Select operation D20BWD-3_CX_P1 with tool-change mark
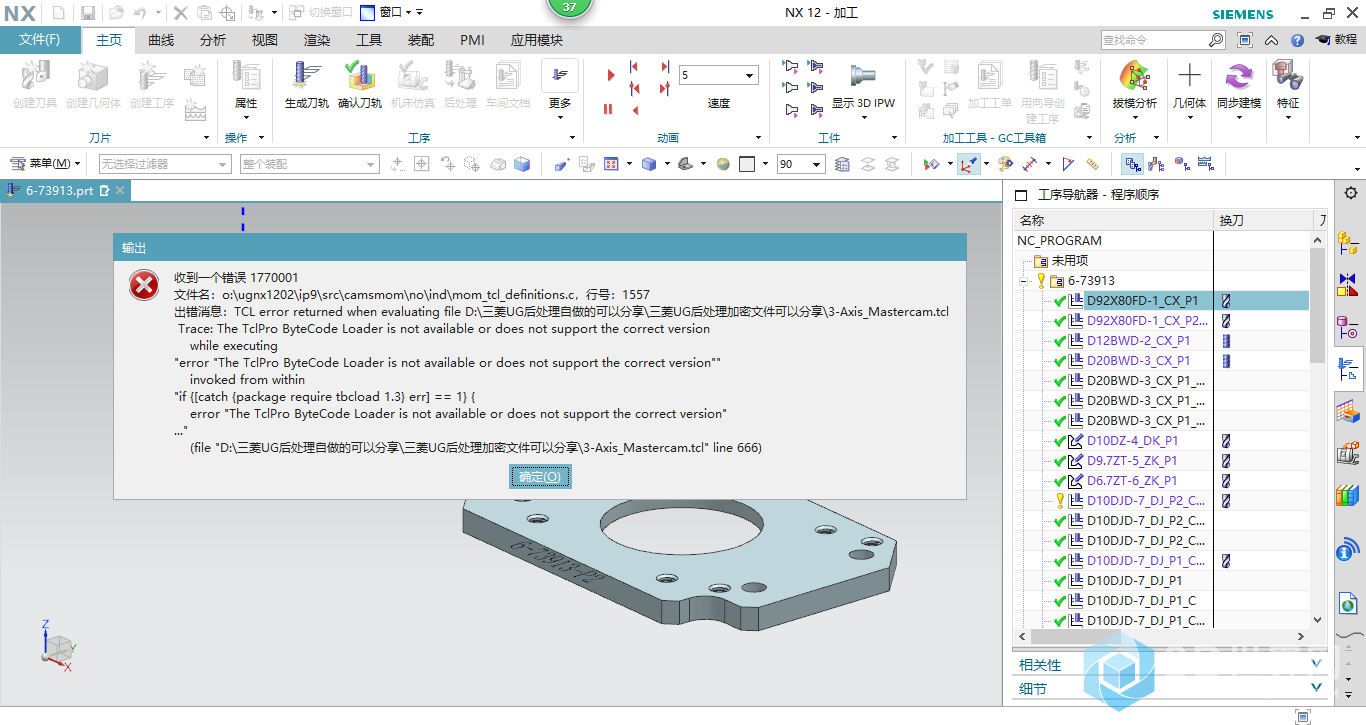This screenshot has height=725, width=1366. click(x=1138, y=360)
